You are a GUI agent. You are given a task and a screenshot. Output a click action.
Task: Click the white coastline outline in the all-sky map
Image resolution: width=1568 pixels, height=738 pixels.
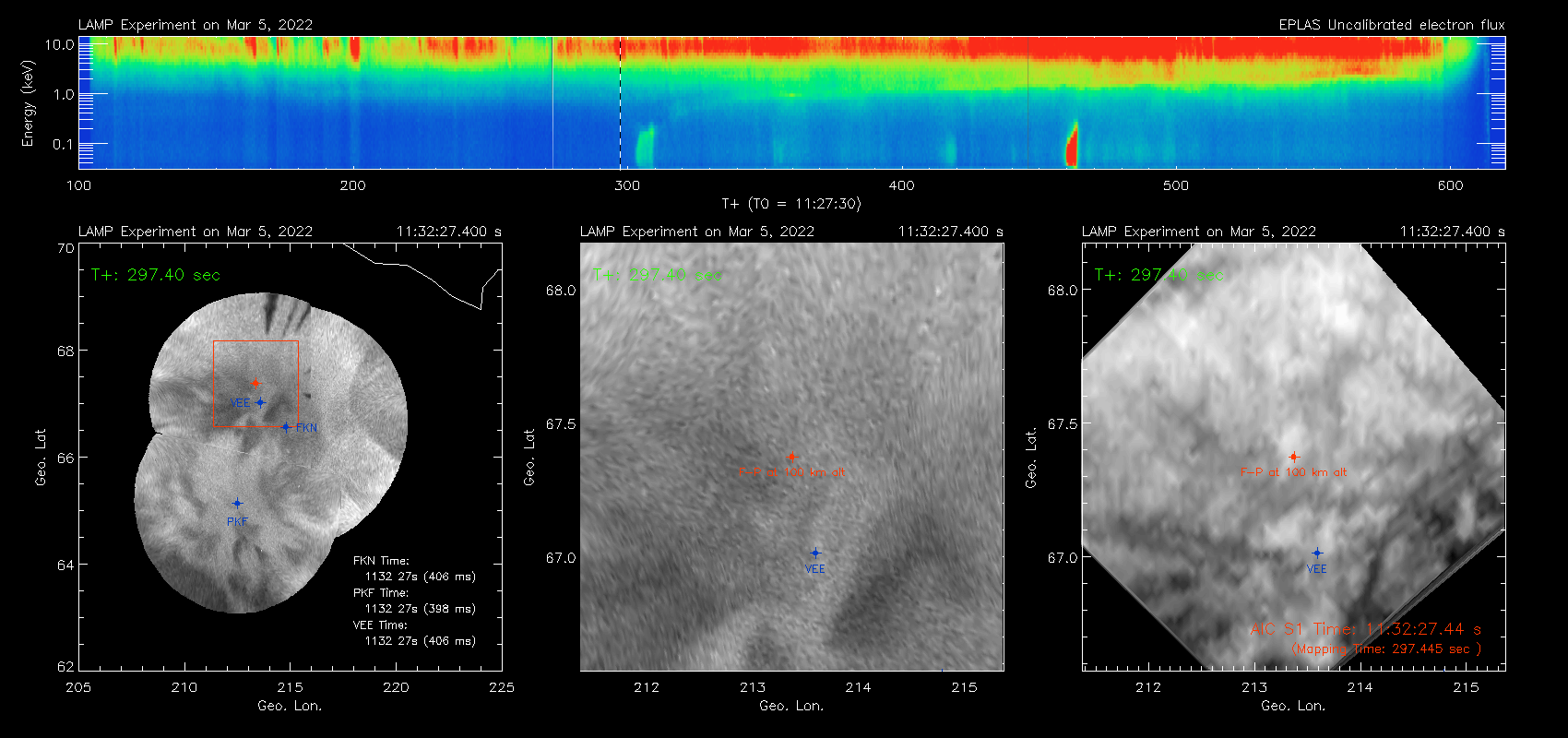pyautogui.click(x=424, y=275)
